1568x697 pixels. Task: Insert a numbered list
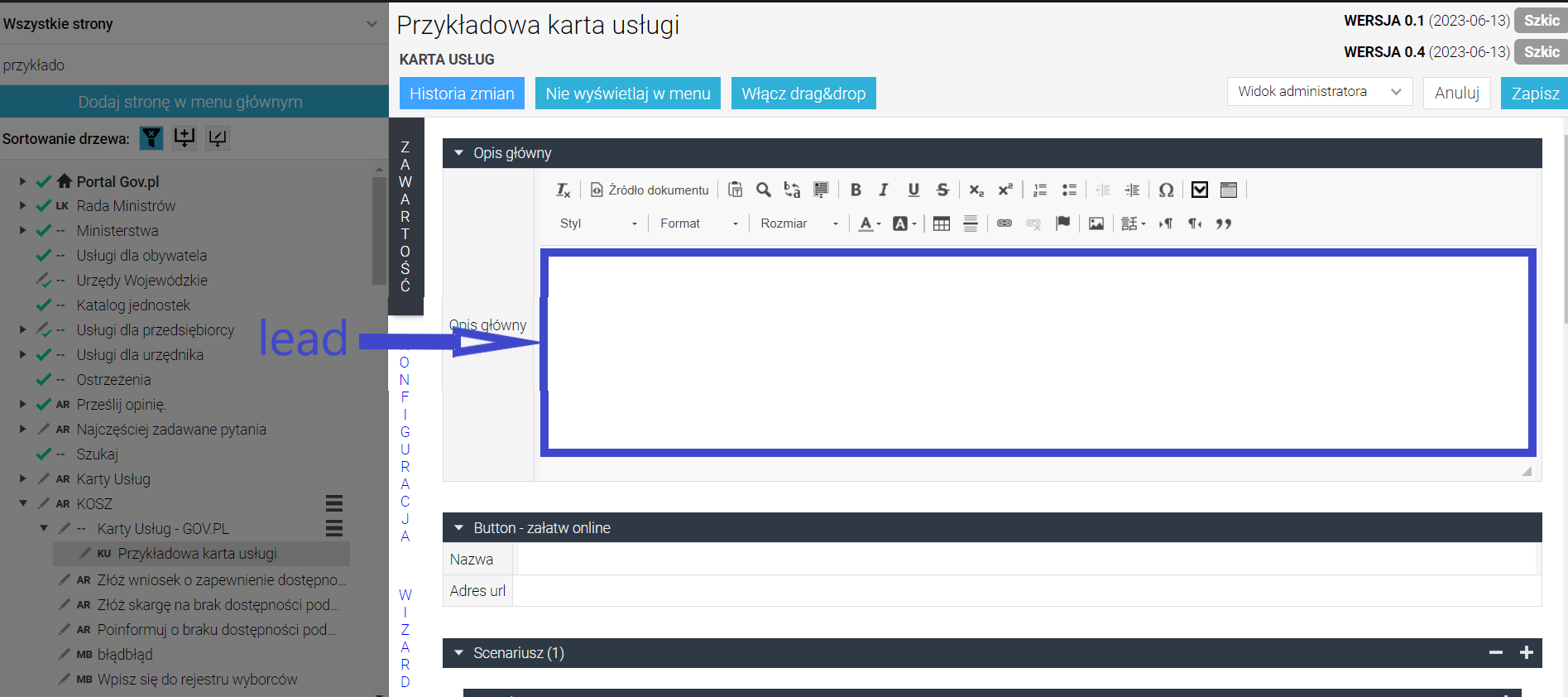pyautogui.click(x=1040, y=190)
